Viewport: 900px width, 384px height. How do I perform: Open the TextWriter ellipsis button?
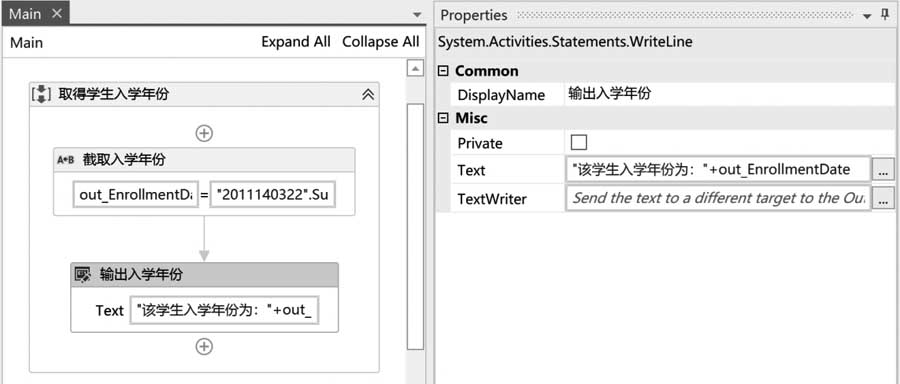[x=883, y=198]
